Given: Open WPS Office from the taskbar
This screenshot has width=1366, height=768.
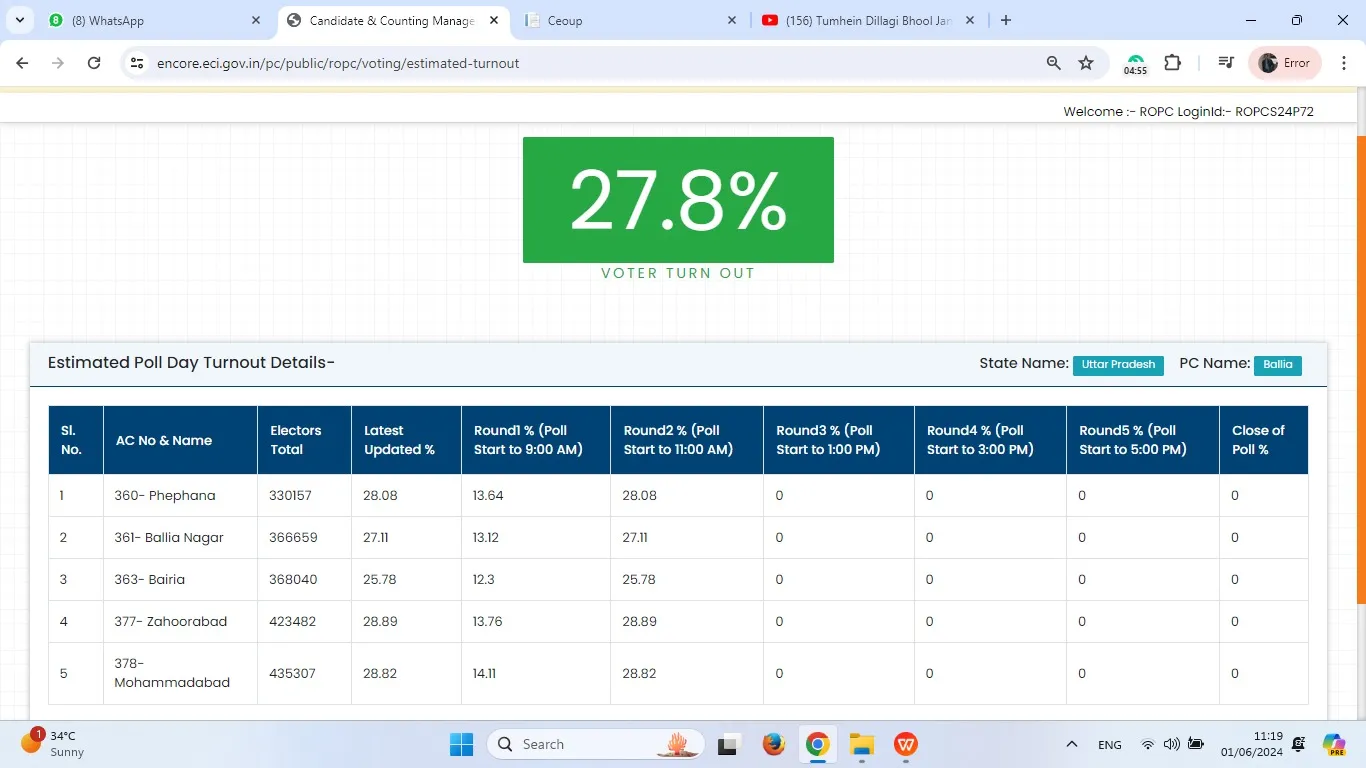Looking at the screenshot, I should [907, 744].
